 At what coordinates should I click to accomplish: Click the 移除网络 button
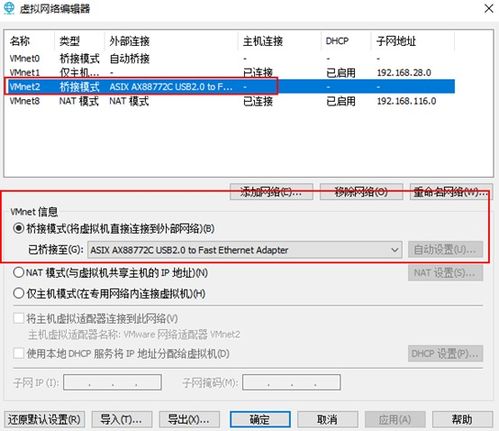[361, 192]
